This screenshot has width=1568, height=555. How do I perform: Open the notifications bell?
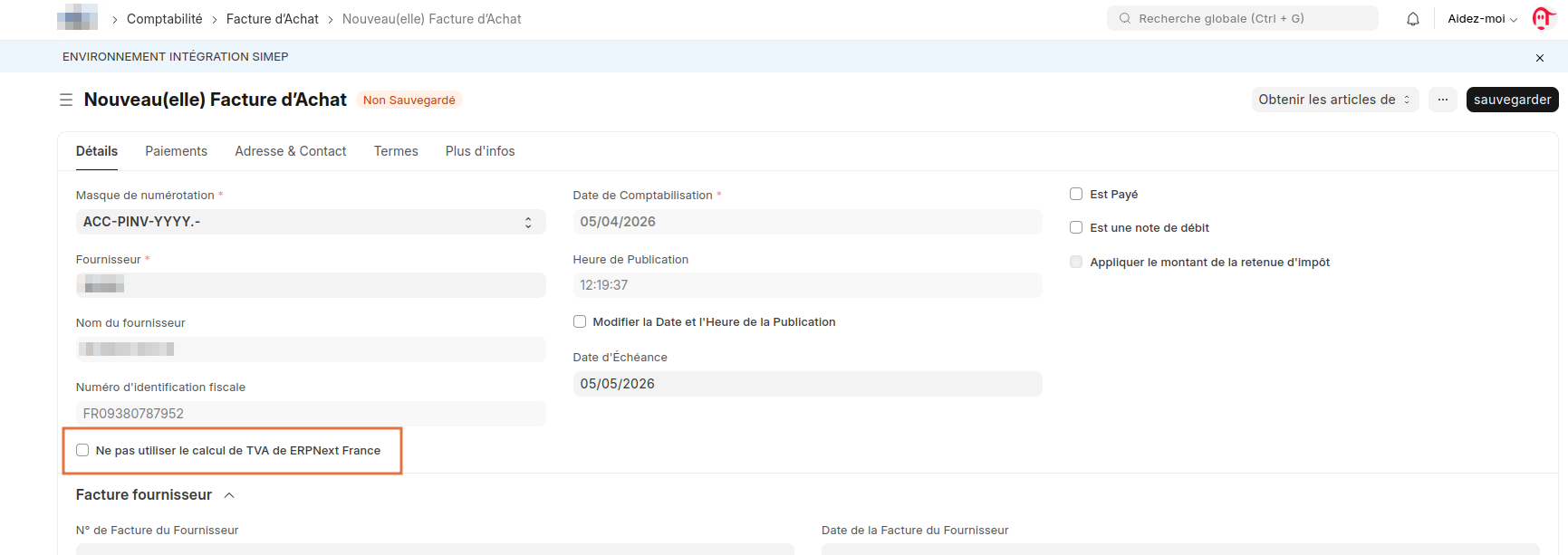pos(1412,19)
